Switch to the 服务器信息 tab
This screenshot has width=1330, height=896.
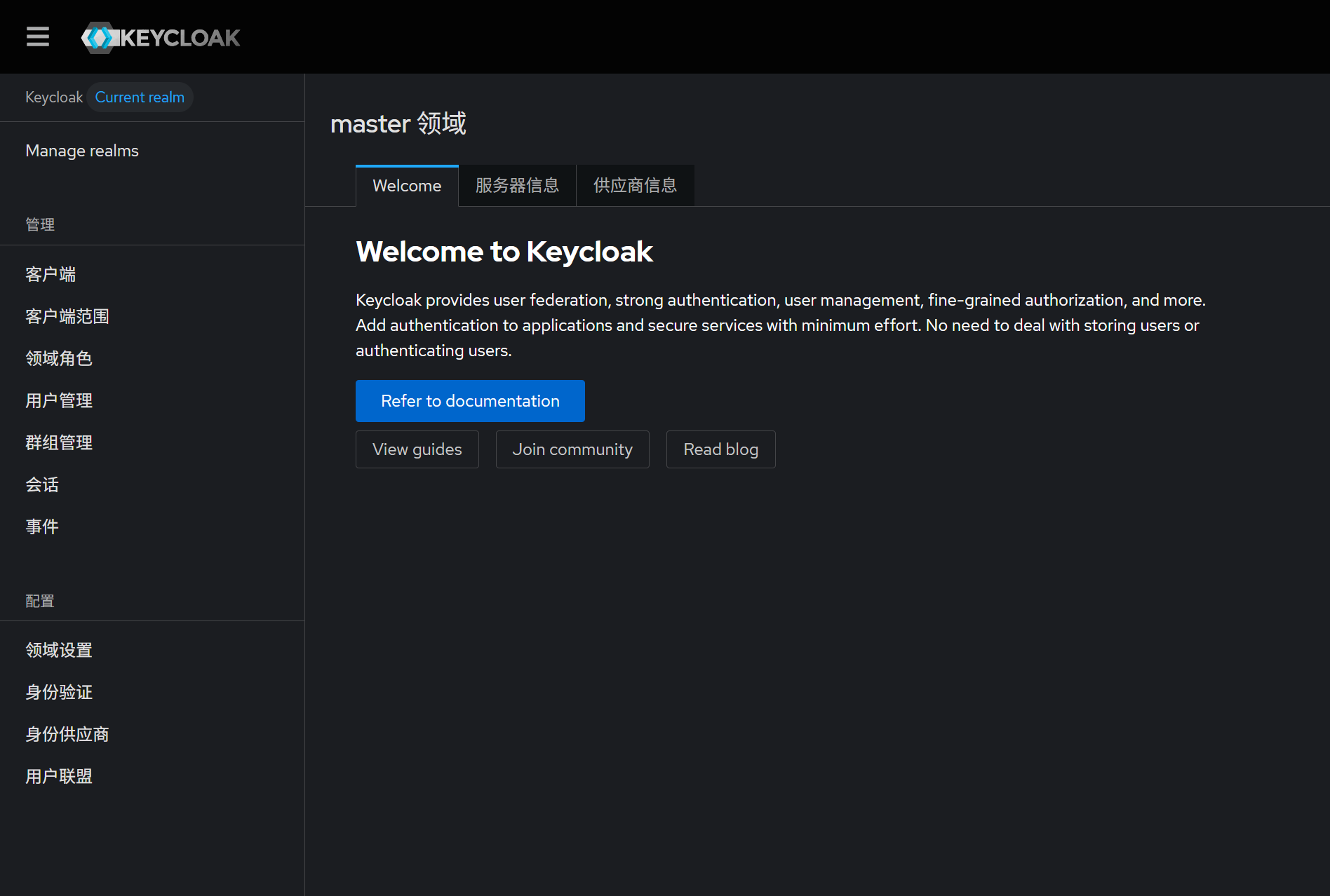(517, 186)
